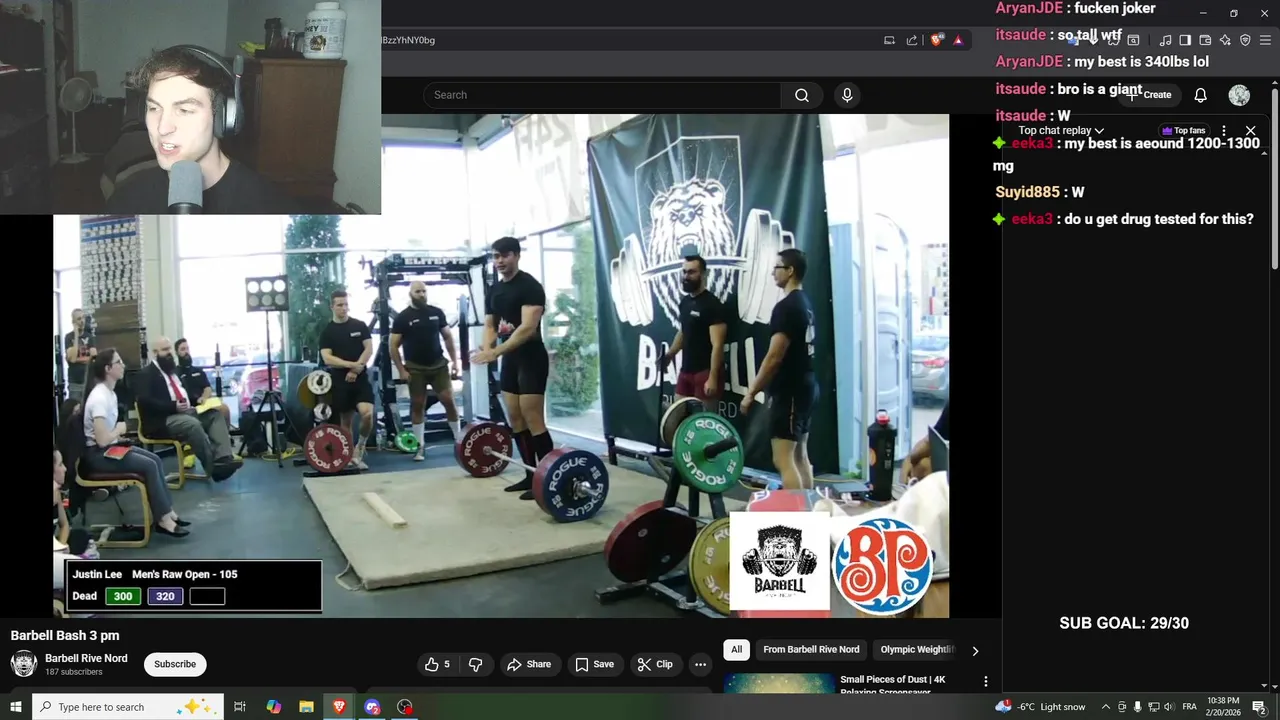Open Brave VPN shield icon

(1245, 40)
